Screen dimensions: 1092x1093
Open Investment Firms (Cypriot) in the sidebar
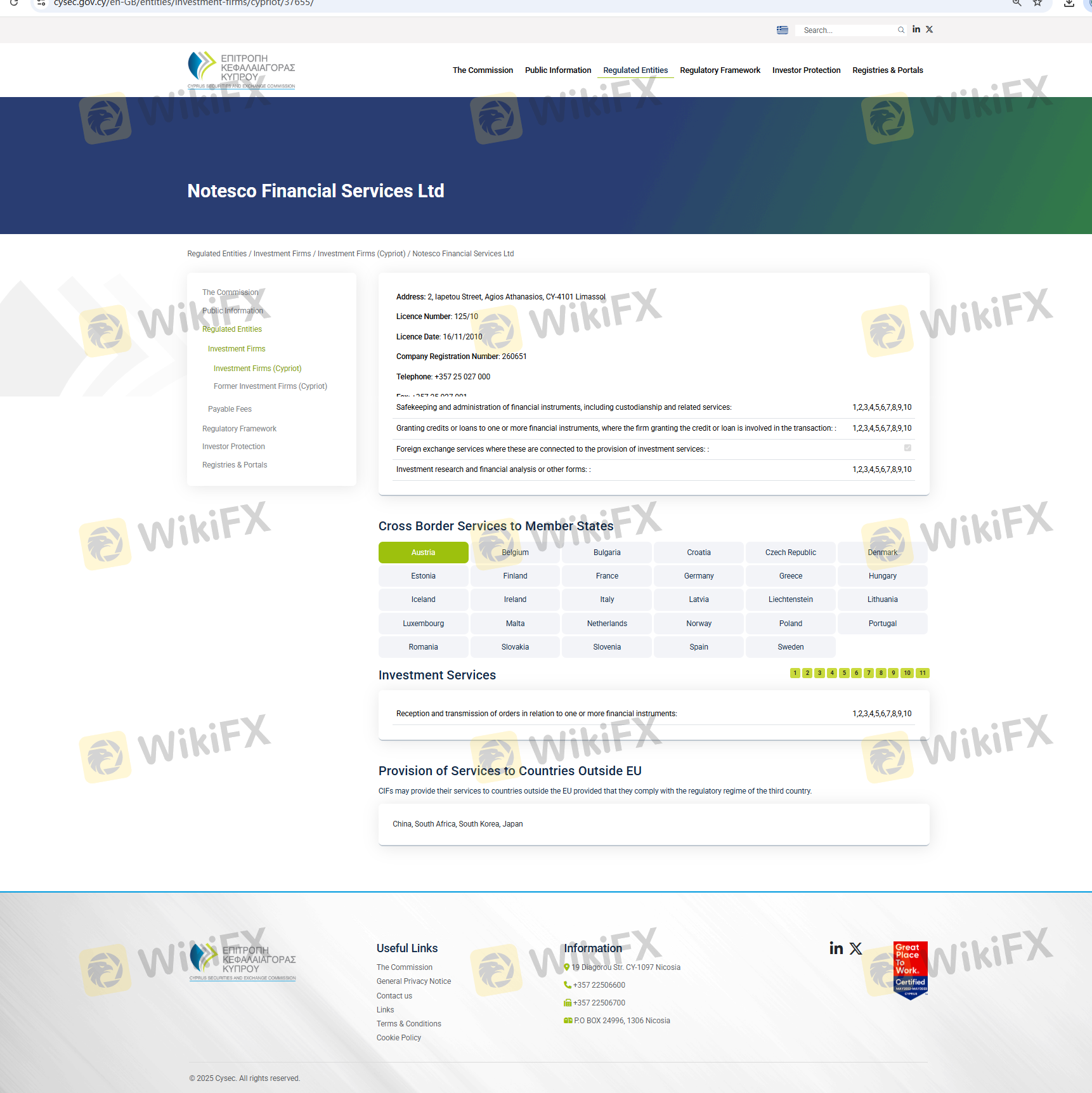pos(257,369)
